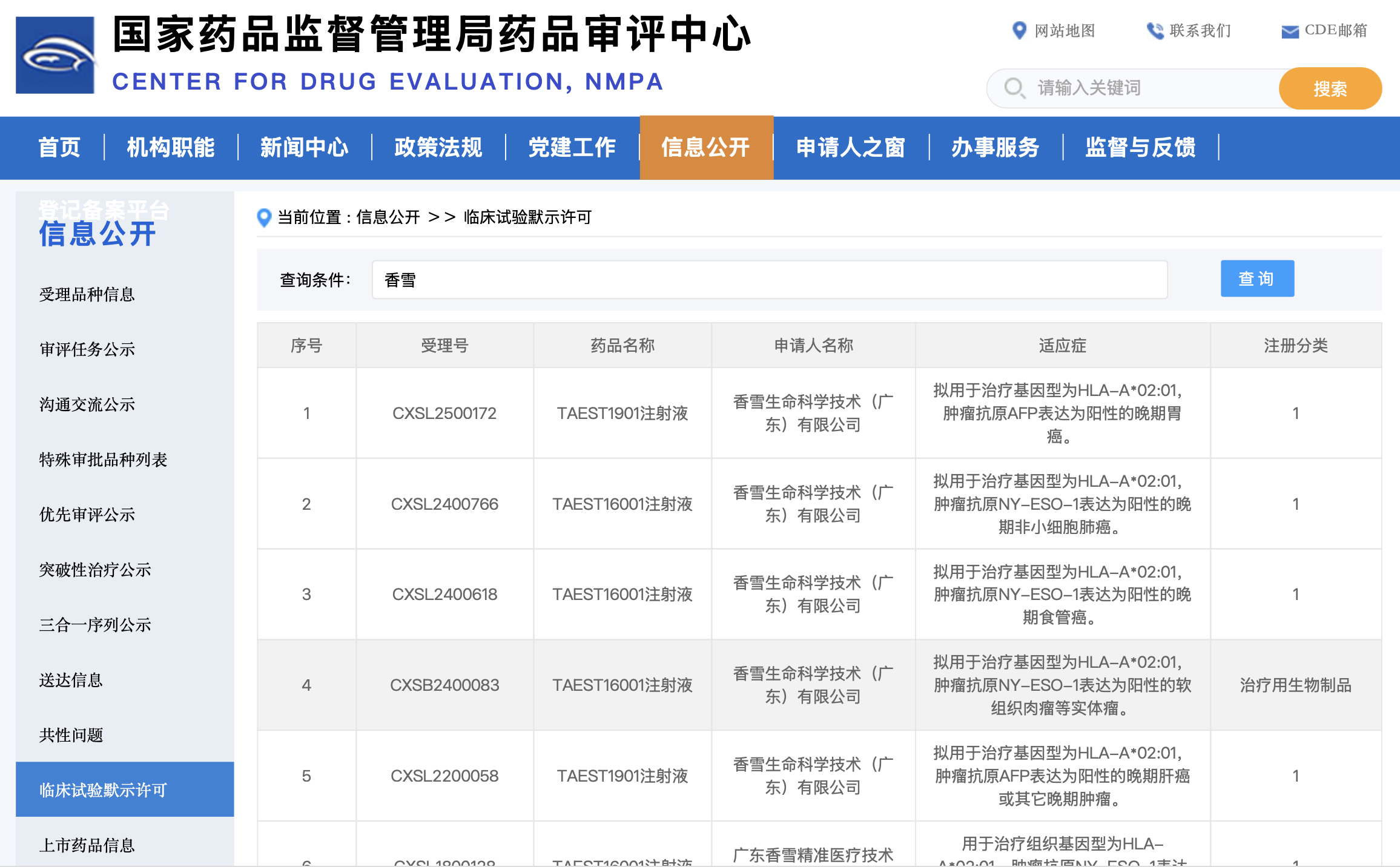Open the 联系我们 link
Image resolution: width=1400 pixels, height=867 pixels.
1200,30
